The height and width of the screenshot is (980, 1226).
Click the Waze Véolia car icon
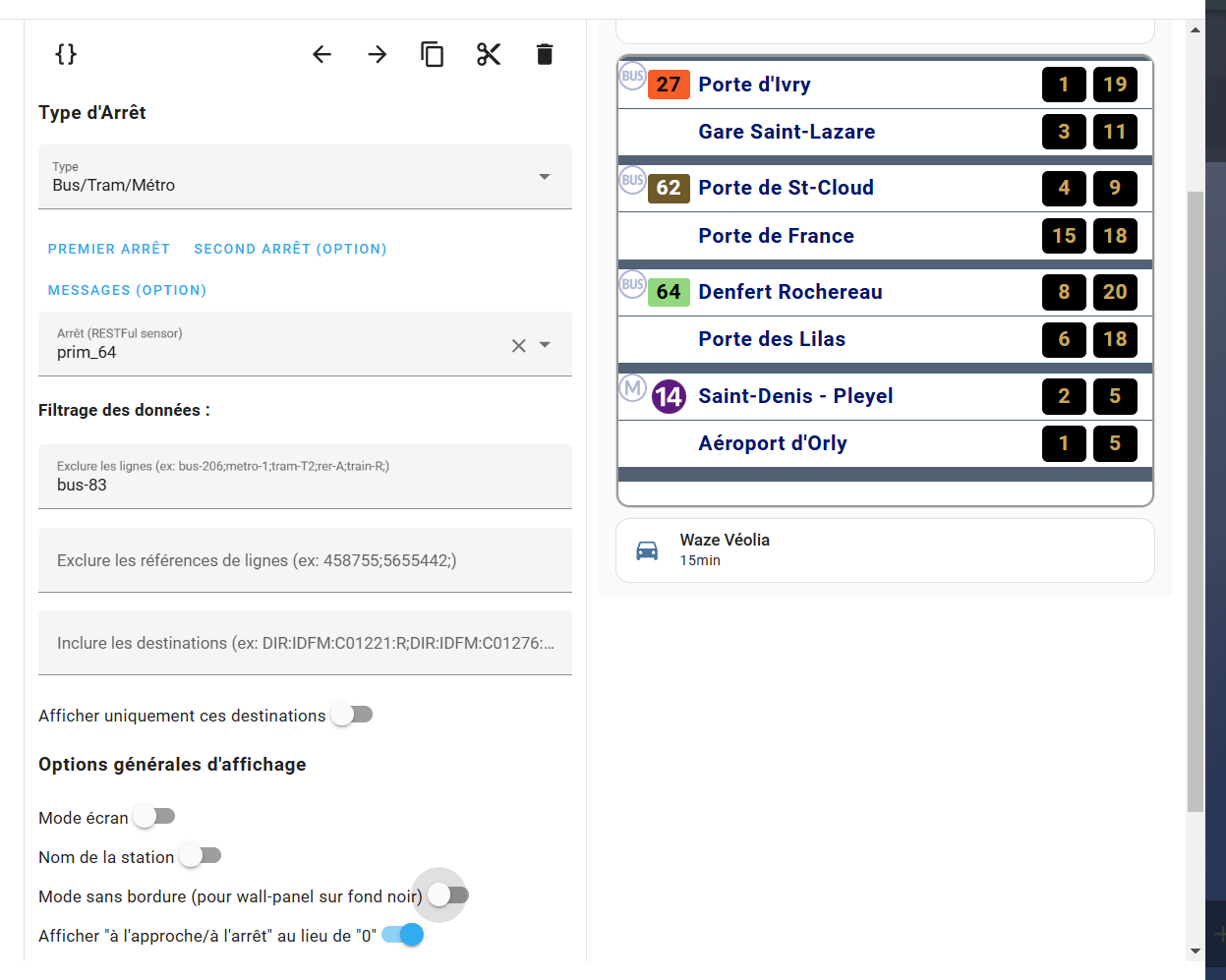647,550
